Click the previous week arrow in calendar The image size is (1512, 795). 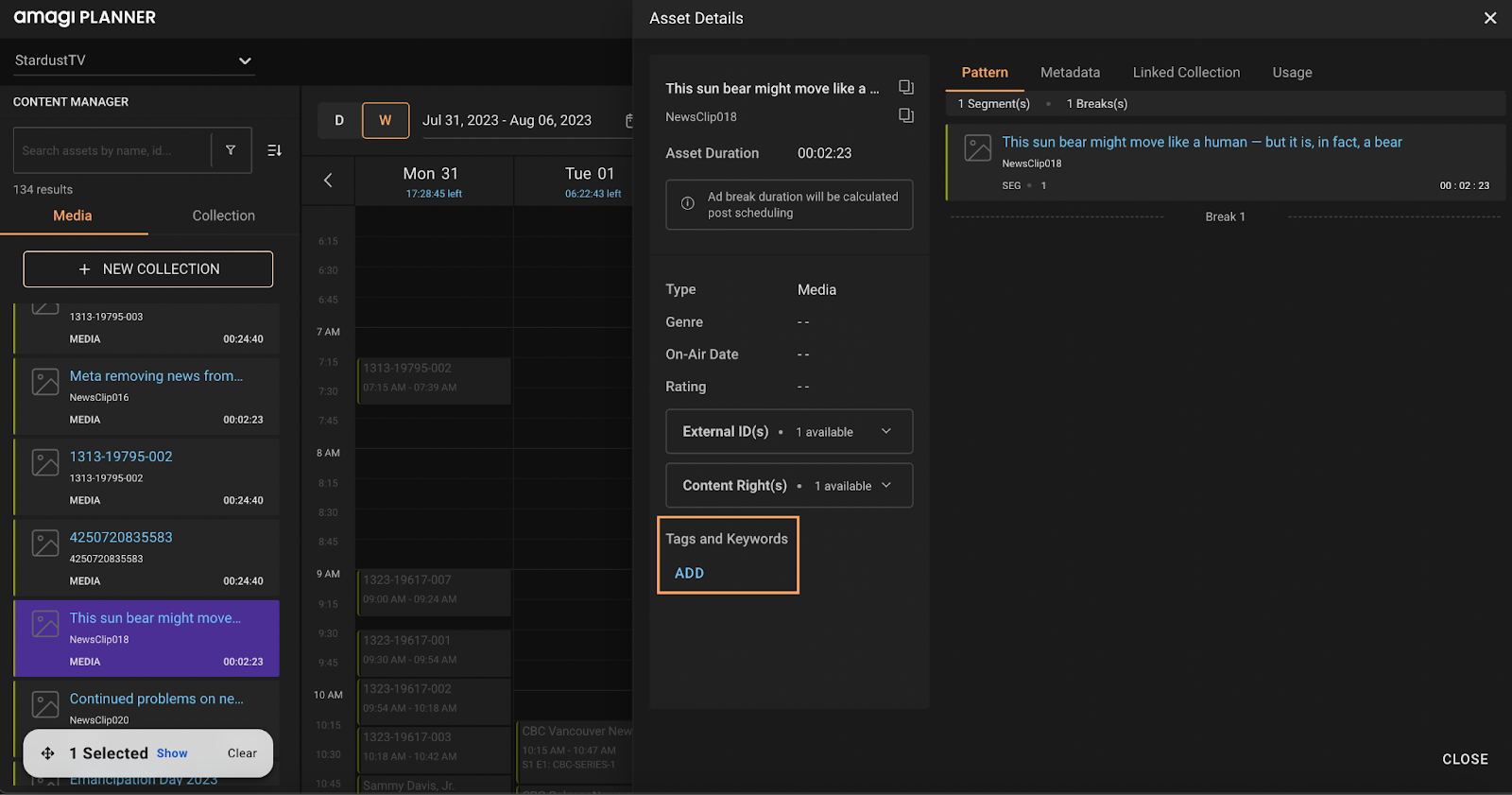328,180
